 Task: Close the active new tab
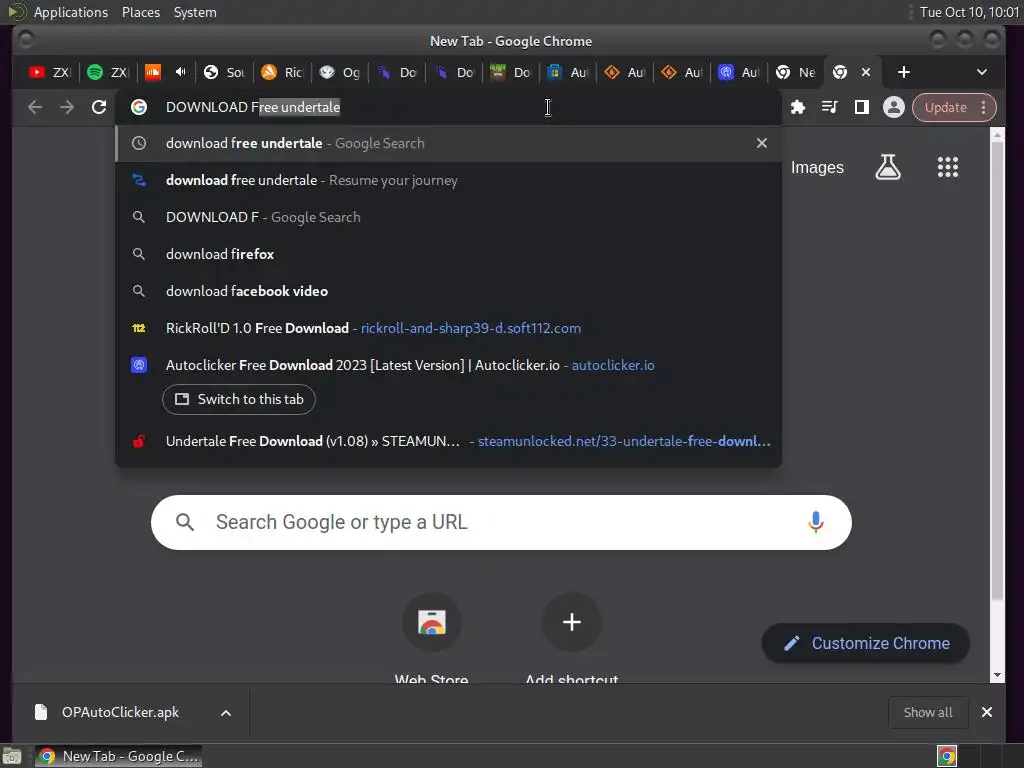point(866,72)
